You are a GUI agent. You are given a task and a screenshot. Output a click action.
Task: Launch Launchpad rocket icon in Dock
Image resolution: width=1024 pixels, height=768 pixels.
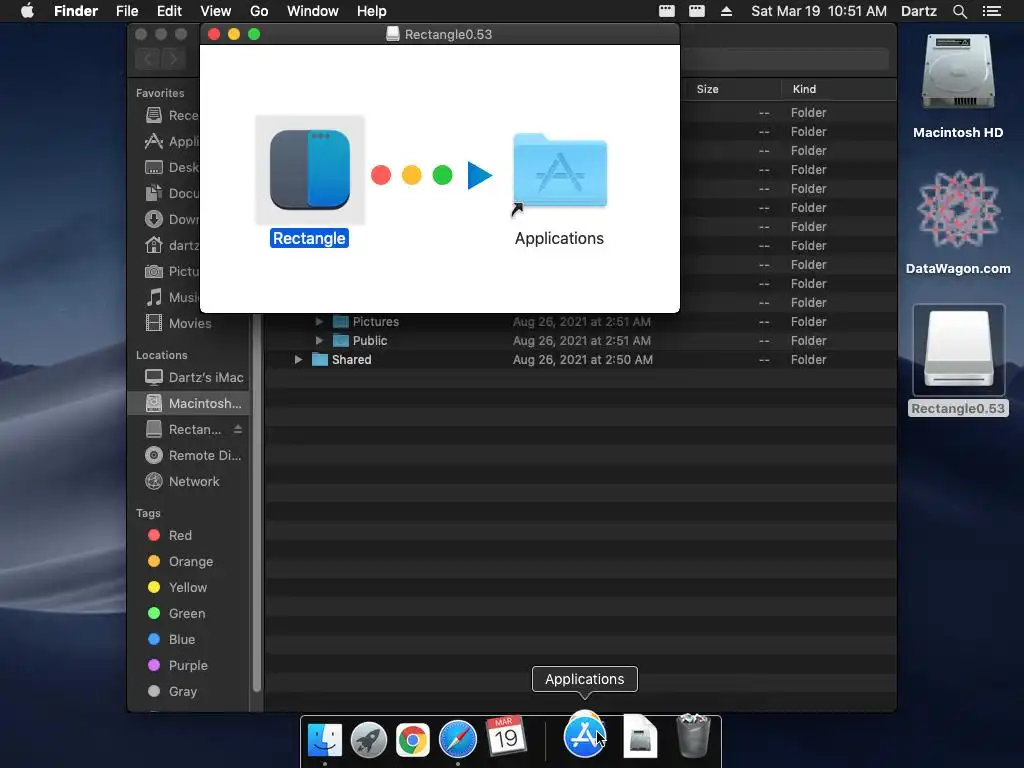click(369, 739)
